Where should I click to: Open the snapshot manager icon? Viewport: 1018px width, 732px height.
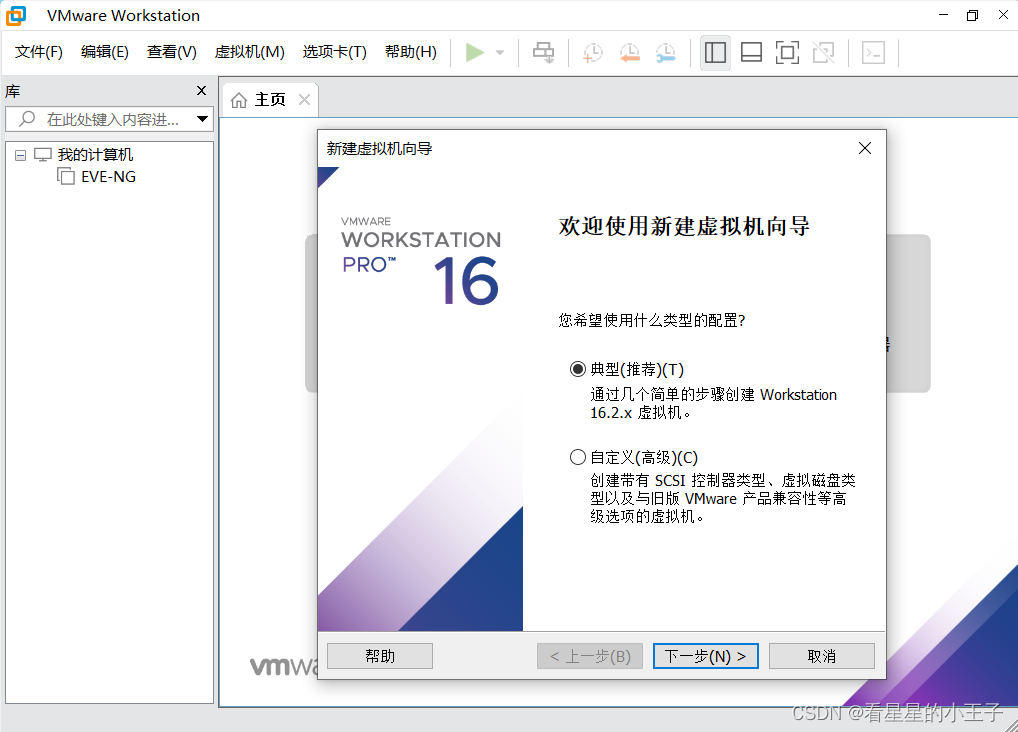pyautogui.click(x=665, y=53)
